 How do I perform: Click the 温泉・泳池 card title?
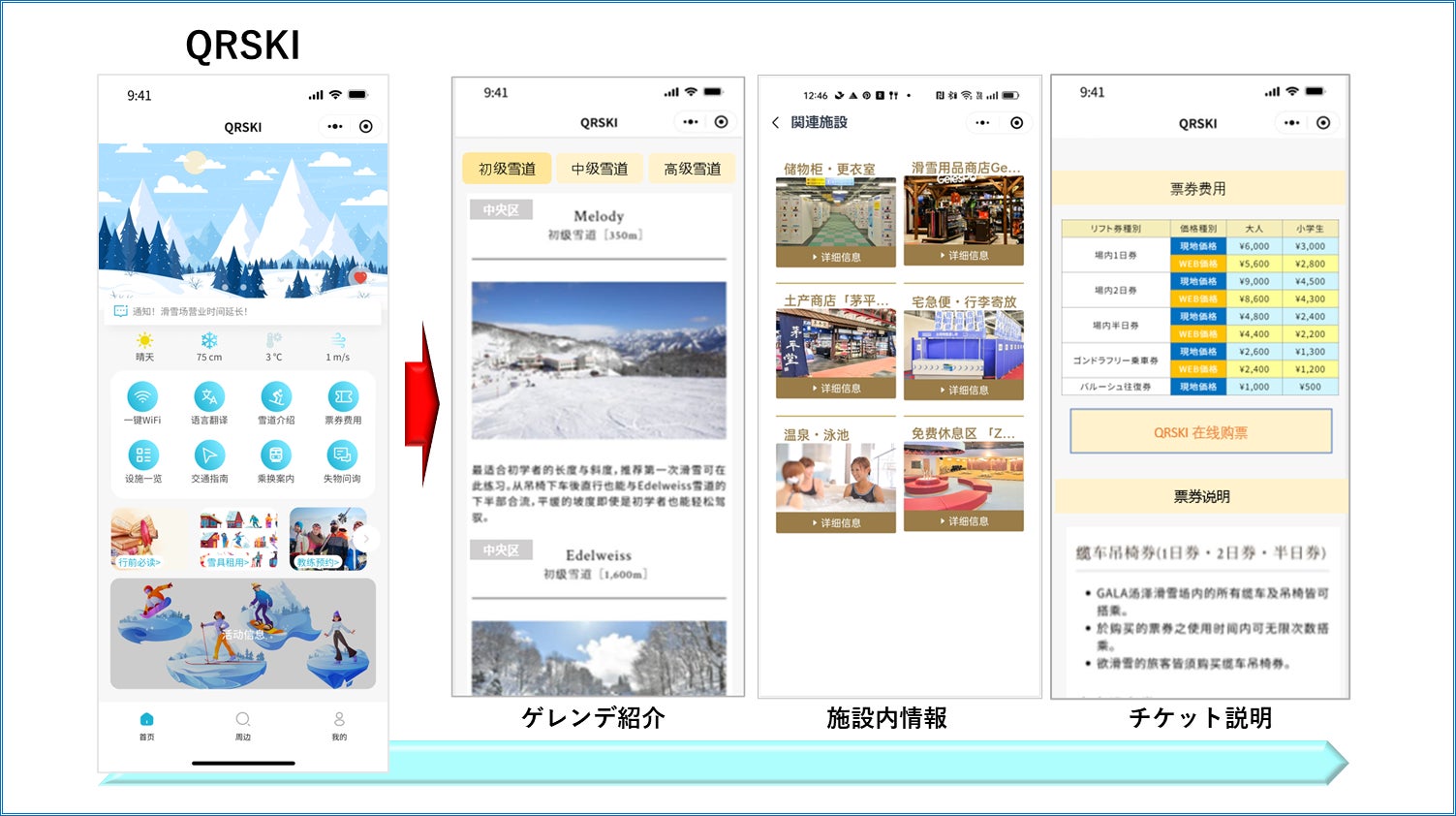816,435
